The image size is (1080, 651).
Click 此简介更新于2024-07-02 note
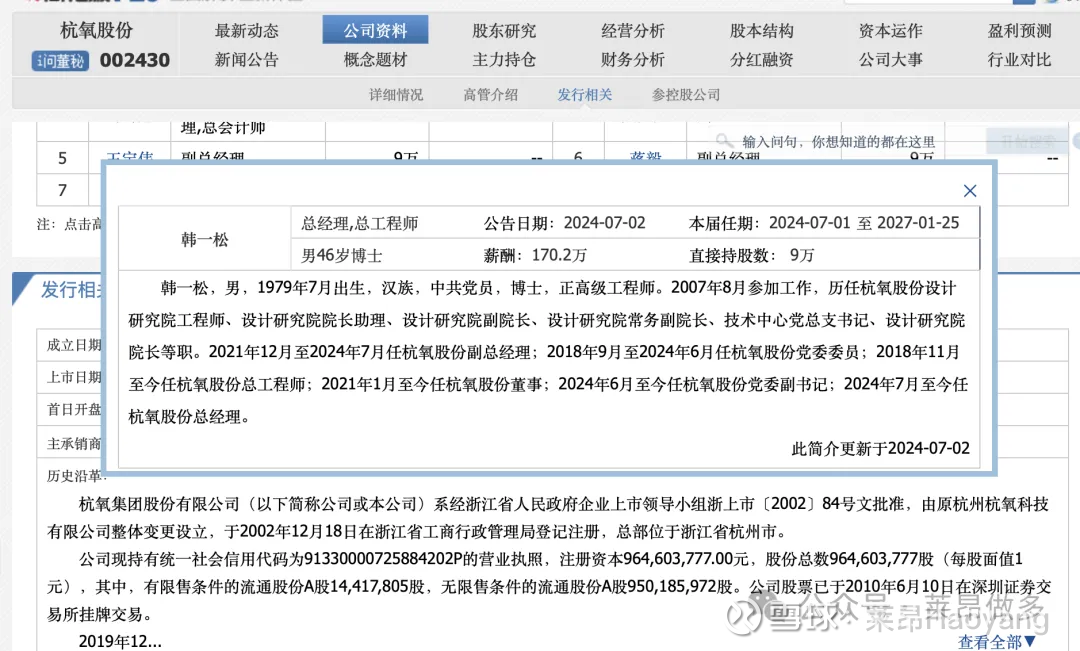(x=880, y=448)
